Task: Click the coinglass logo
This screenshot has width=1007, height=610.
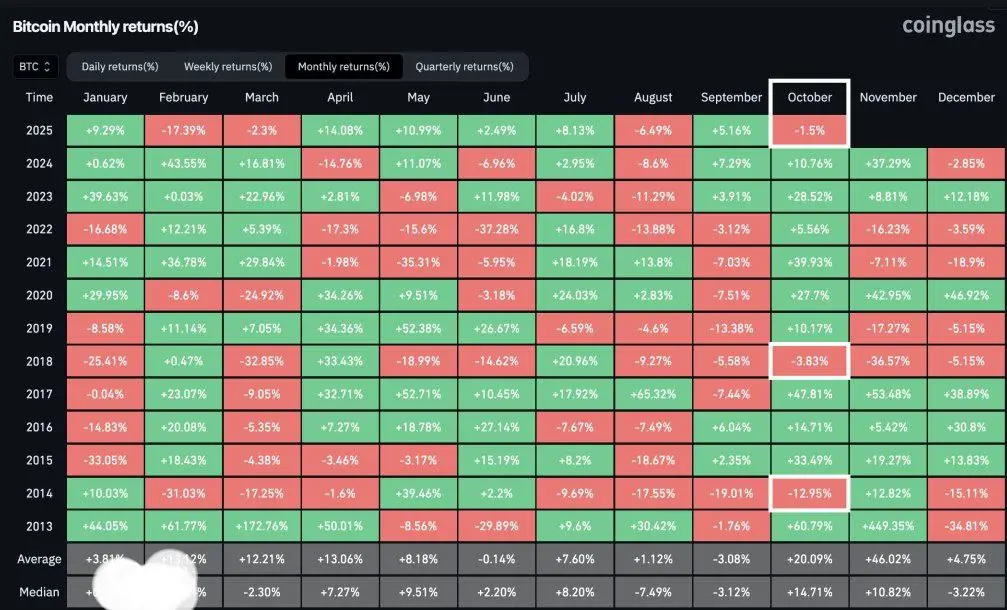Action: (948, 25)
